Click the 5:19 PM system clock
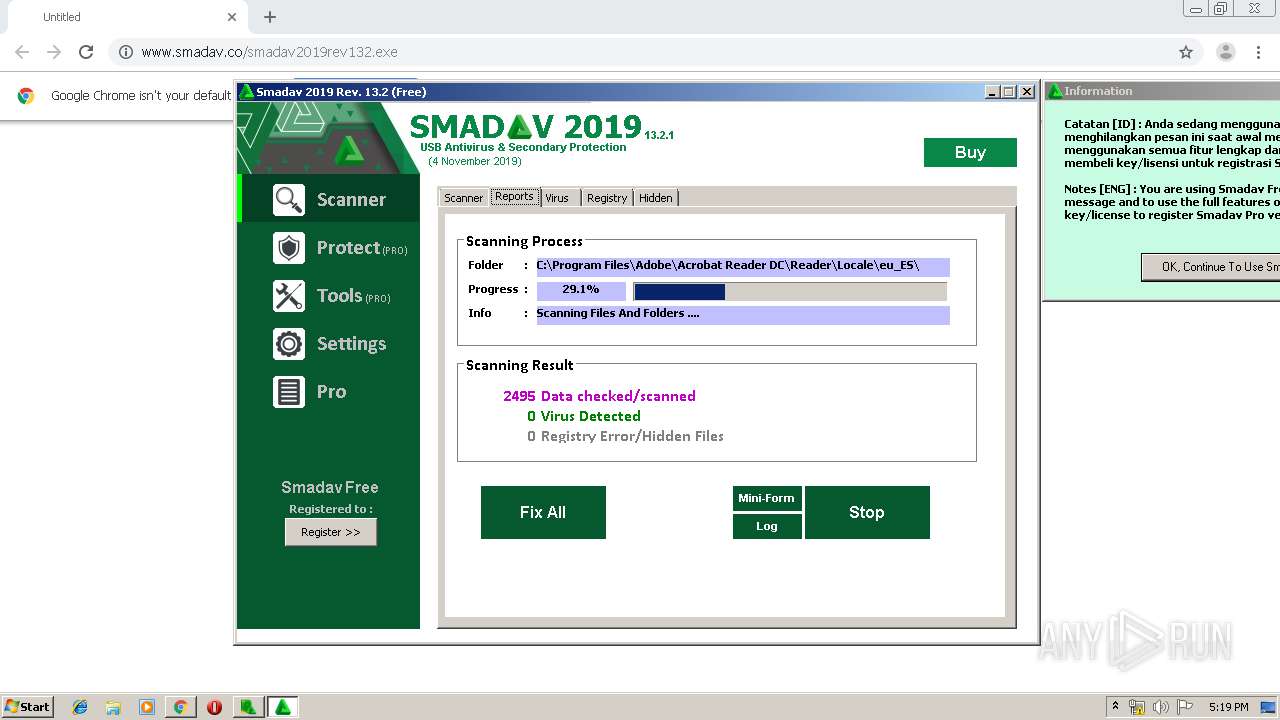 (x=1229, y=707)
